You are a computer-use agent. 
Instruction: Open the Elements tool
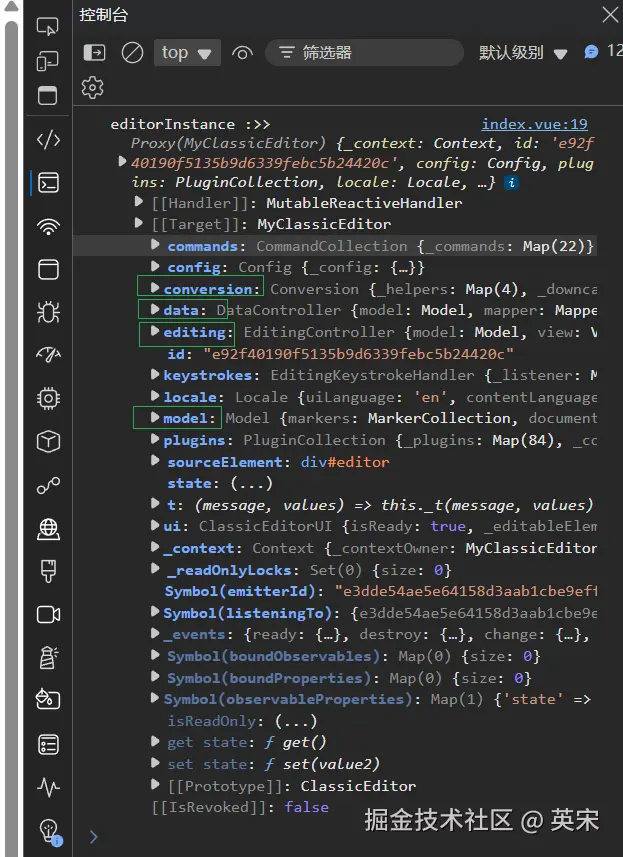[48, 140]
